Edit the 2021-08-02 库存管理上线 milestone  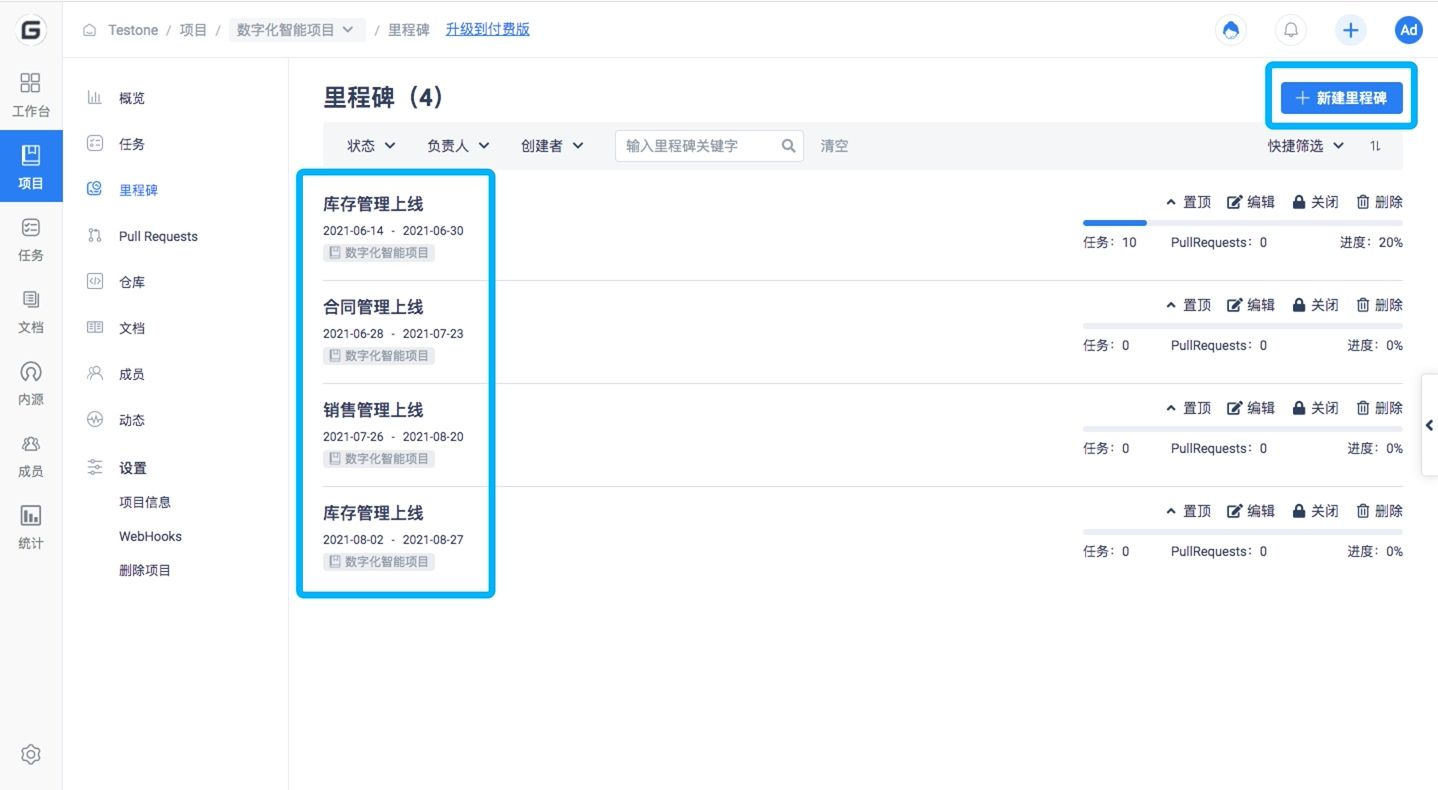[1251, 511]
